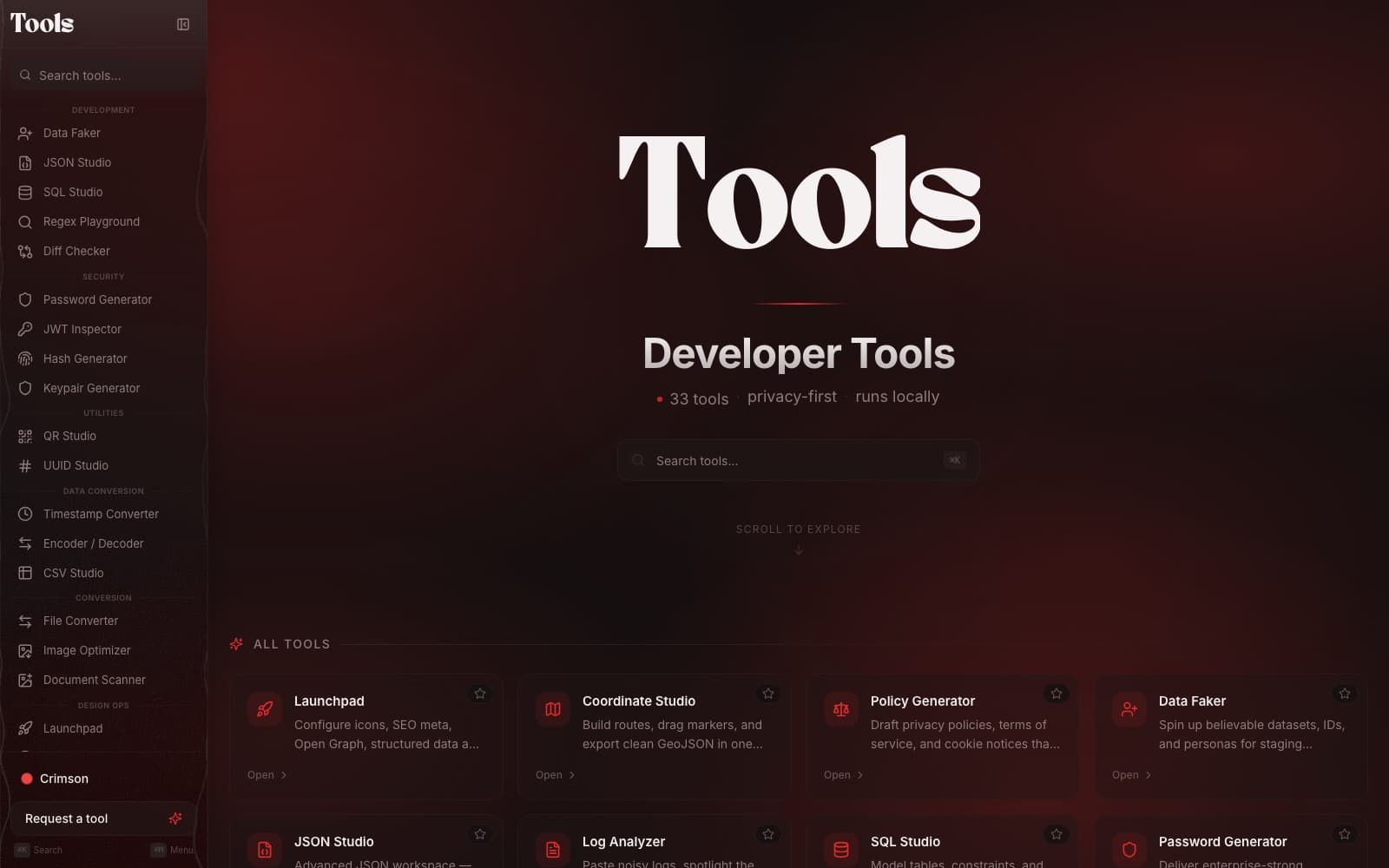Screen dimensions: 1389x868
Task: Click Open on Coordinate Studio card
Action: pos(556,775)
